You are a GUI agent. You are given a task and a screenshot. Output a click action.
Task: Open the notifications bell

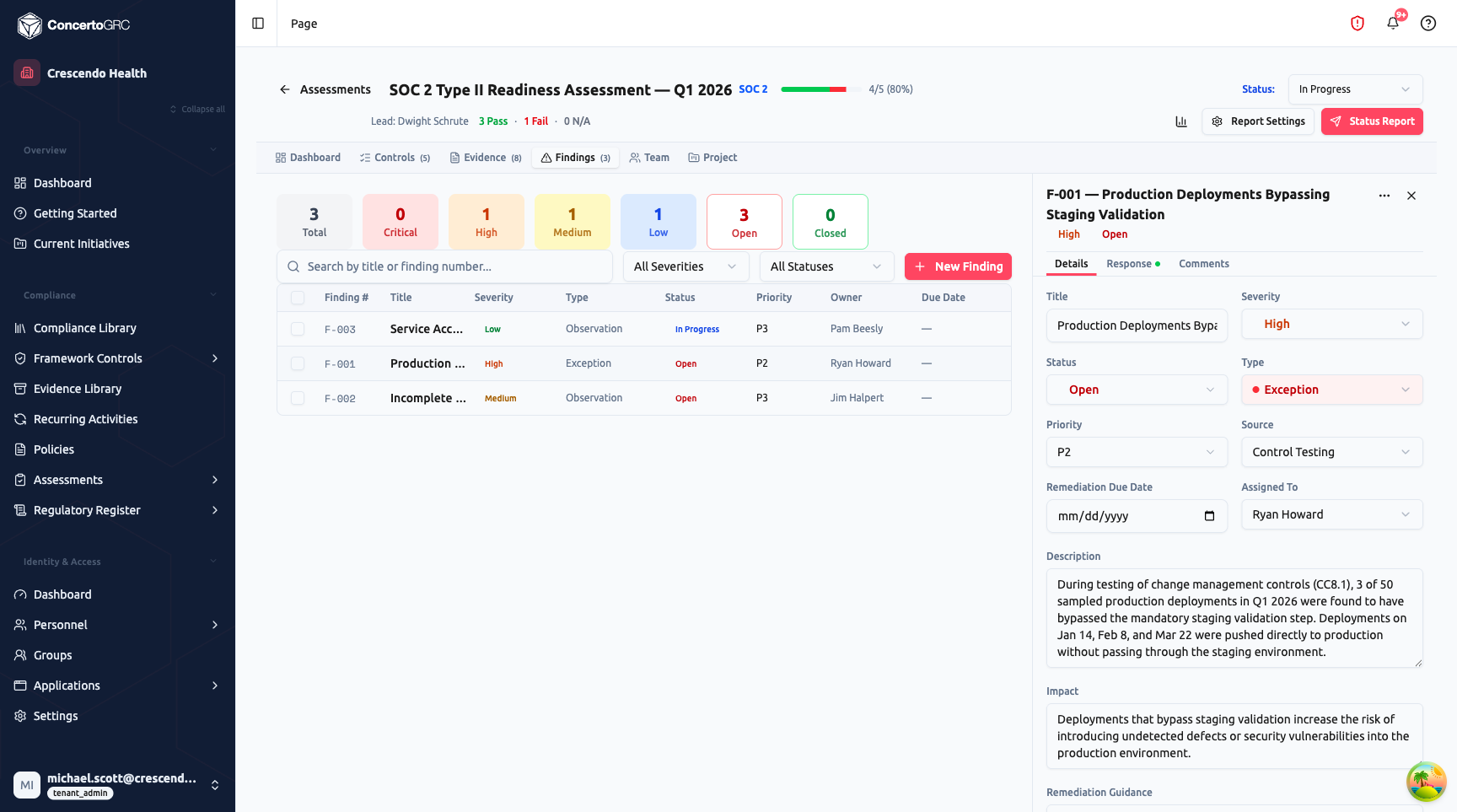(1393, 24)
